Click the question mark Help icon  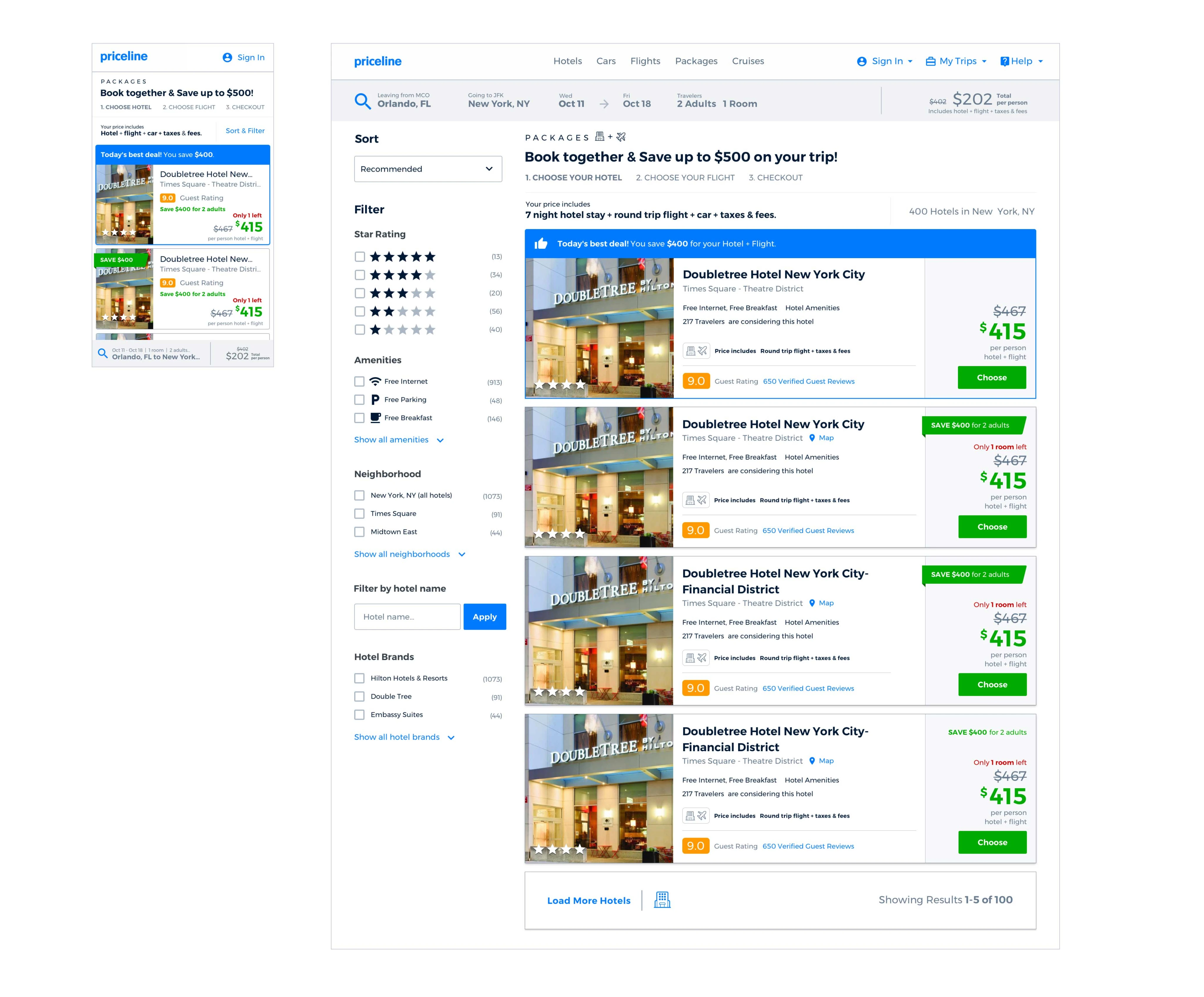1004,61
